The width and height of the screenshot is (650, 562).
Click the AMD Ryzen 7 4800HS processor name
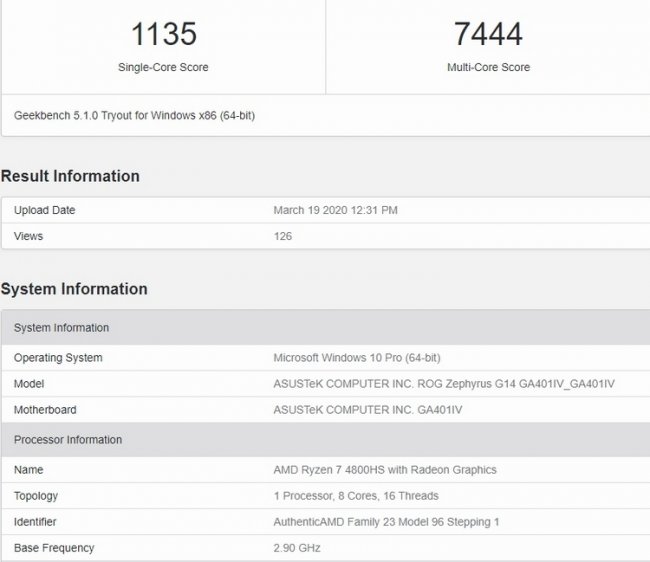(384, 470)
